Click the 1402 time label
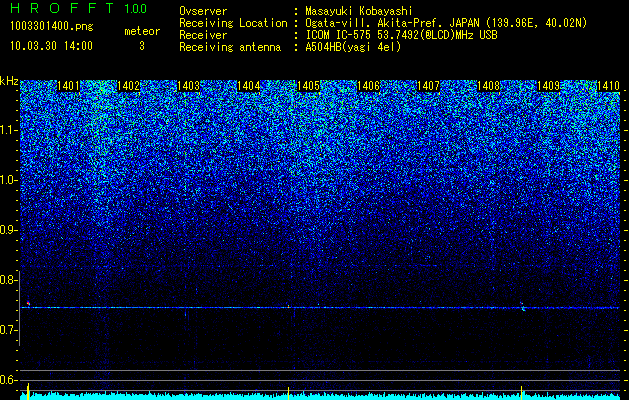The height and width of the screenshot is (400, 629). [128, 86]
